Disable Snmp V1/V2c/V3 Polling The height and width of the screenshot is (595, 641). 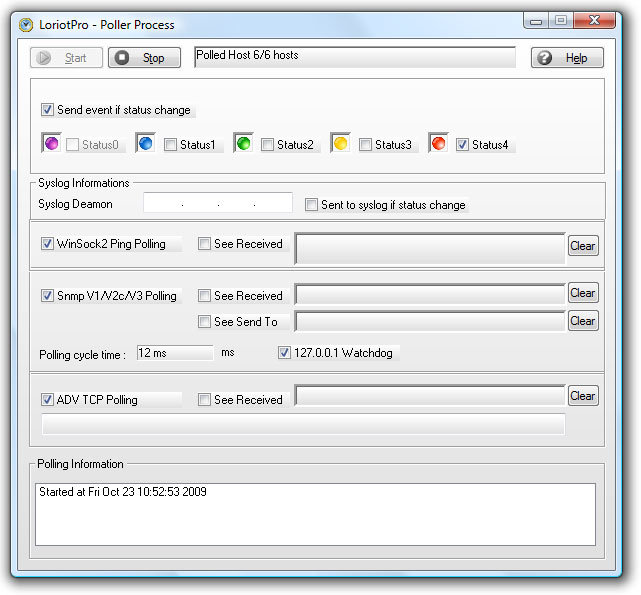(47, 296)
